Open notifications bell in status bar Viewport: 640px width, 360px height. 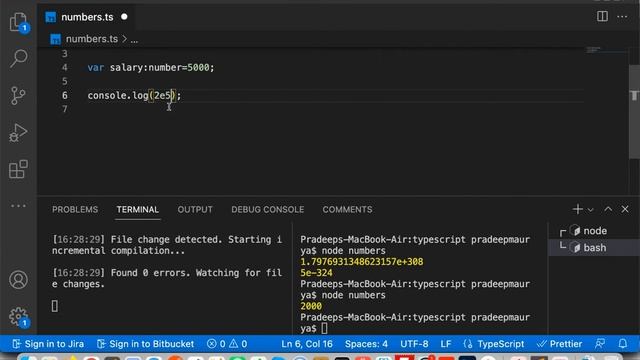[622, 344]
